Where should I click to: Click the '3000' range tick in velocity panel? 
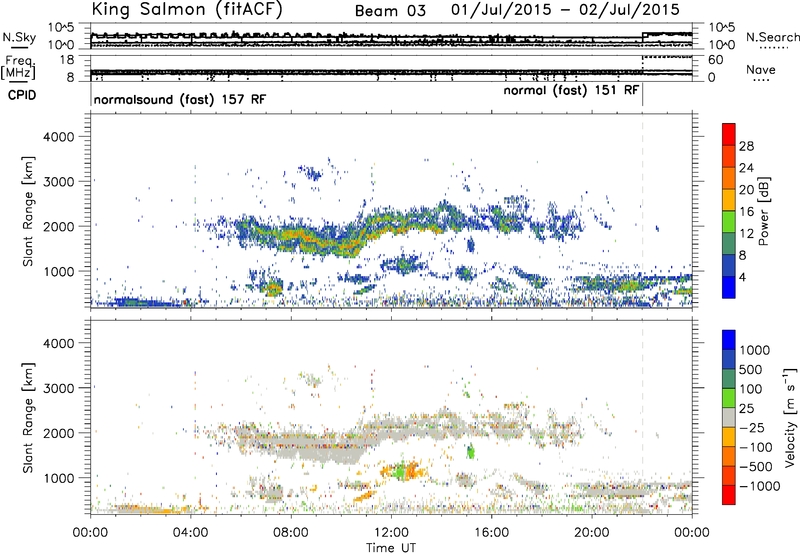58,388
